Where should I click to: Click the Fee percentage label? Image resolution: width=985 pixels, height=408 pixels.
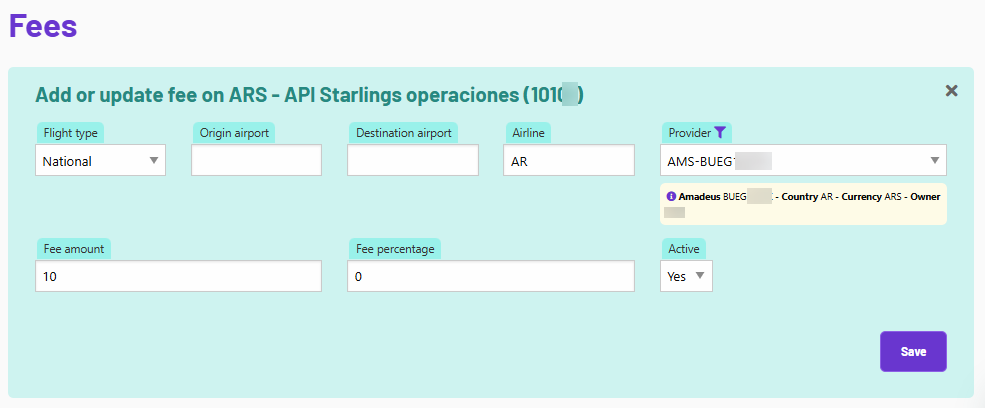pos(395,248)
